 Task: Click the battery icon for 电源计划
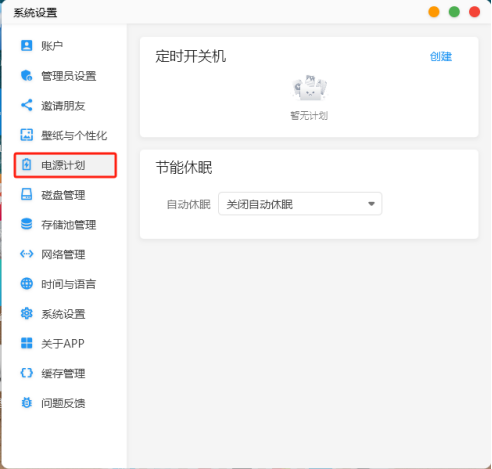pos(27,165)
